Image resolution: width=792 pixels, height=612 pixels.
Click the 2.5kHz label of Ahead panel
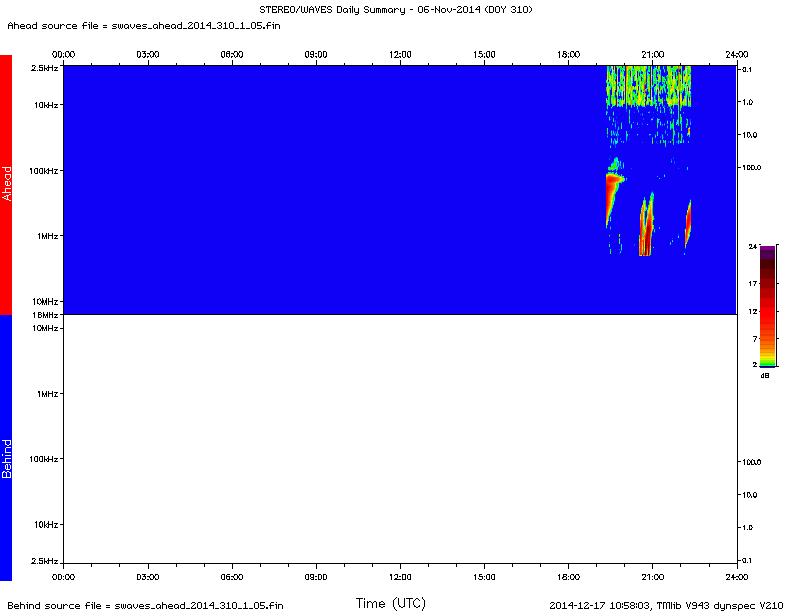[44, 68]
